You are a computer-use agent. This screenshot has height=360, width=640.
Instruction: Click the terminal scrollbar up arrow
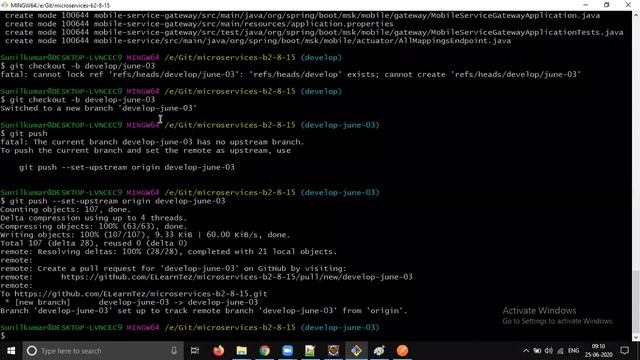pyautogui.click(x=636, y=15)
